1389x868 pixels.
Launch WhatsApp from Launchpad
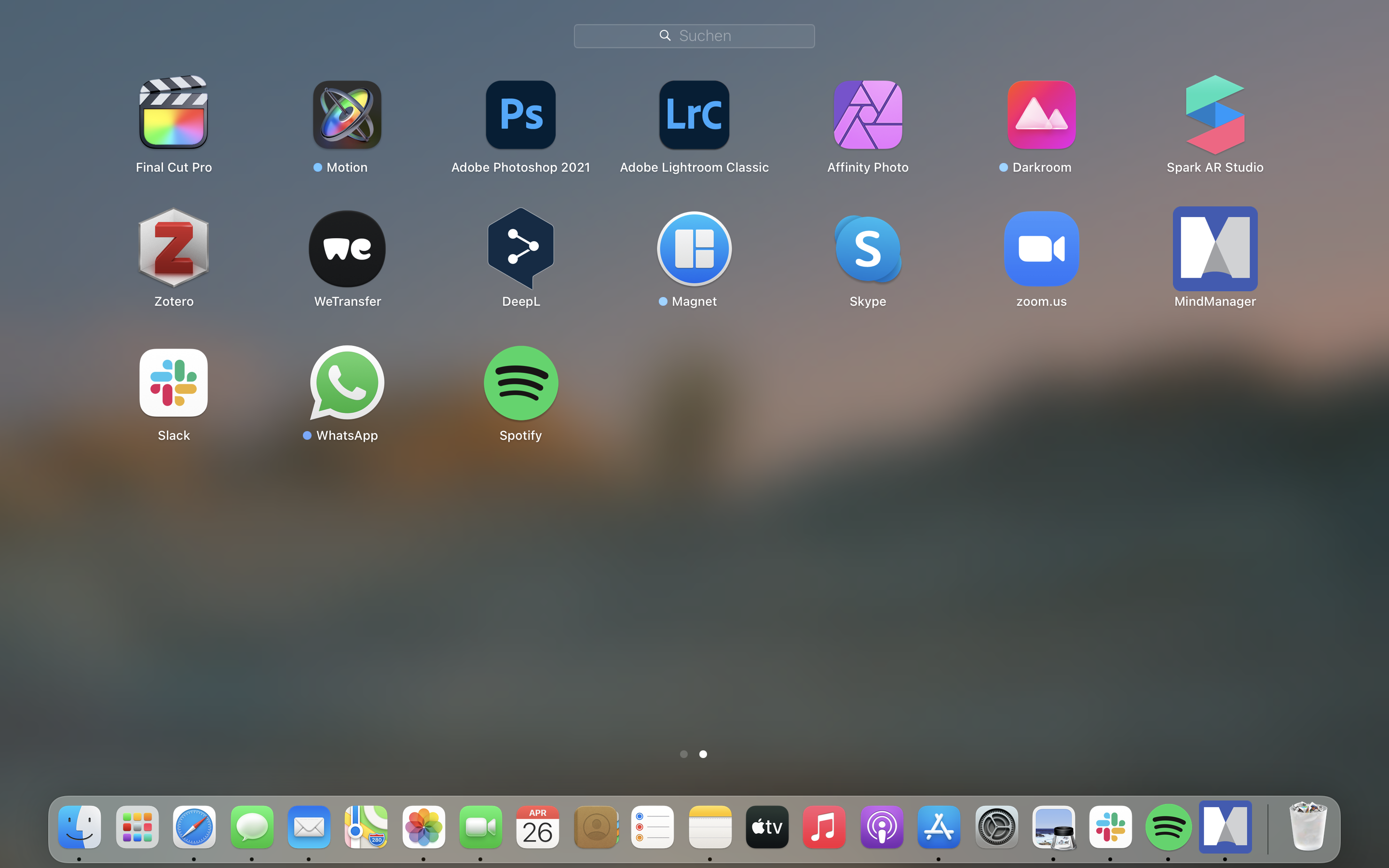347,382
